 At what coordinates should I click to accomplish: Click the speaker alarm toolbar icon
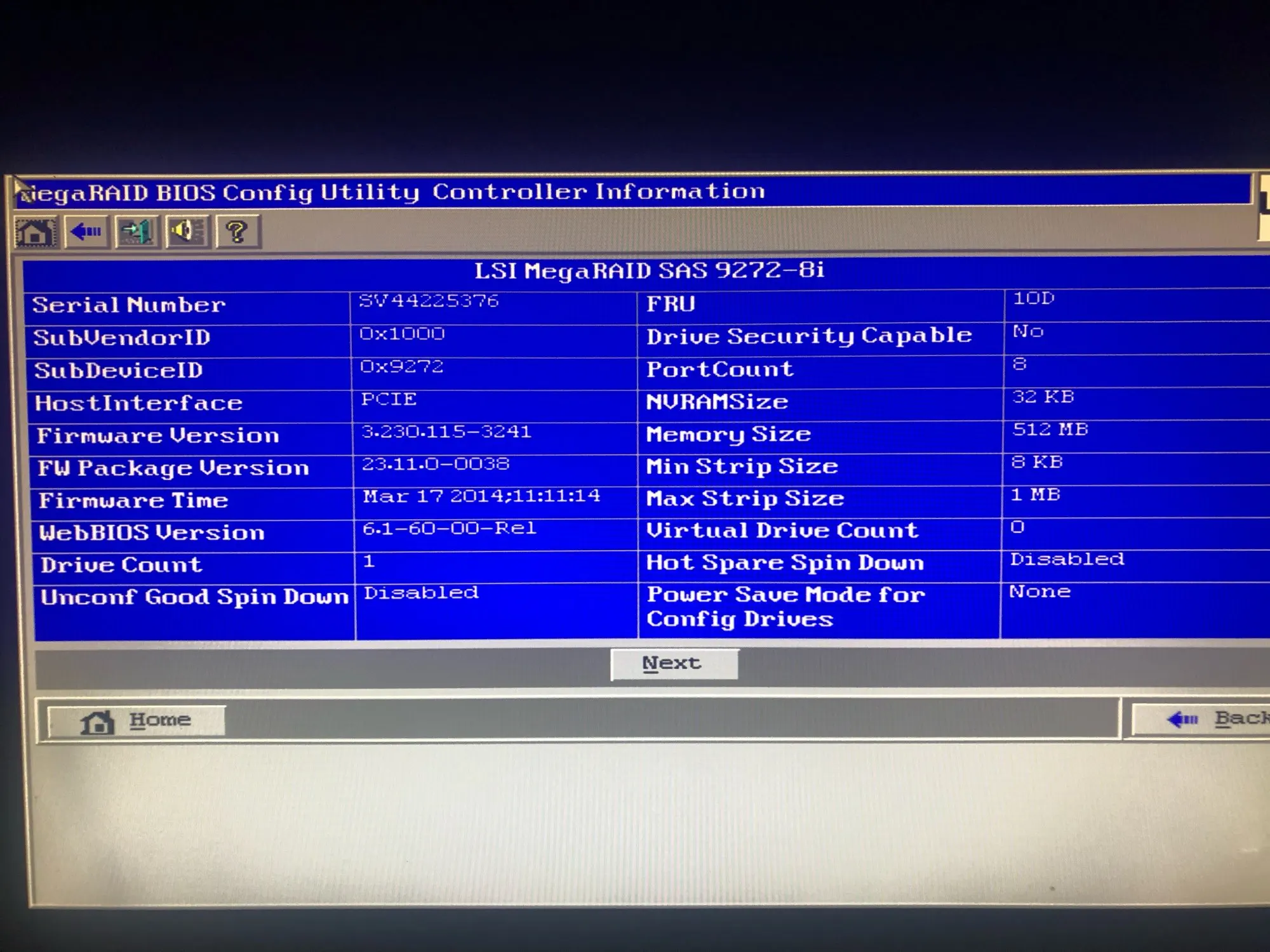187,231
